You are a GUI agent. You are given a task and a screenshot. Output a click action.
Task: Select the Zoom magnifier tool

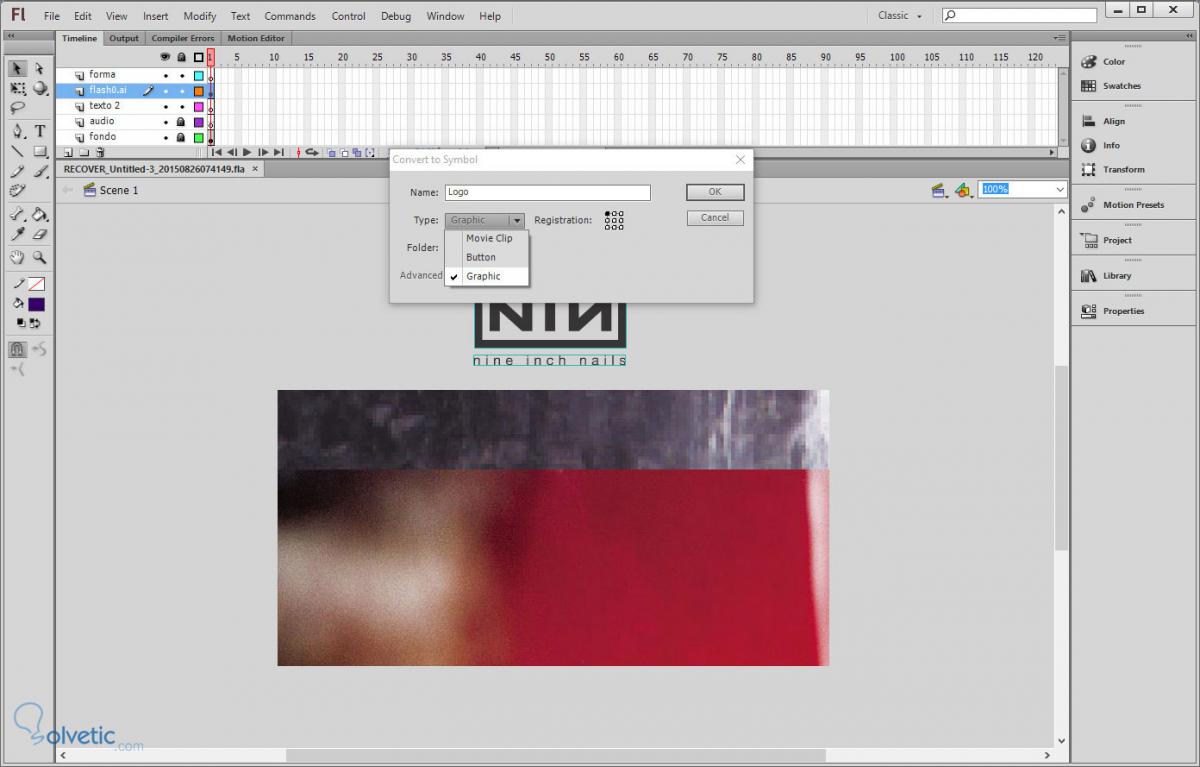tap(39, 257)
